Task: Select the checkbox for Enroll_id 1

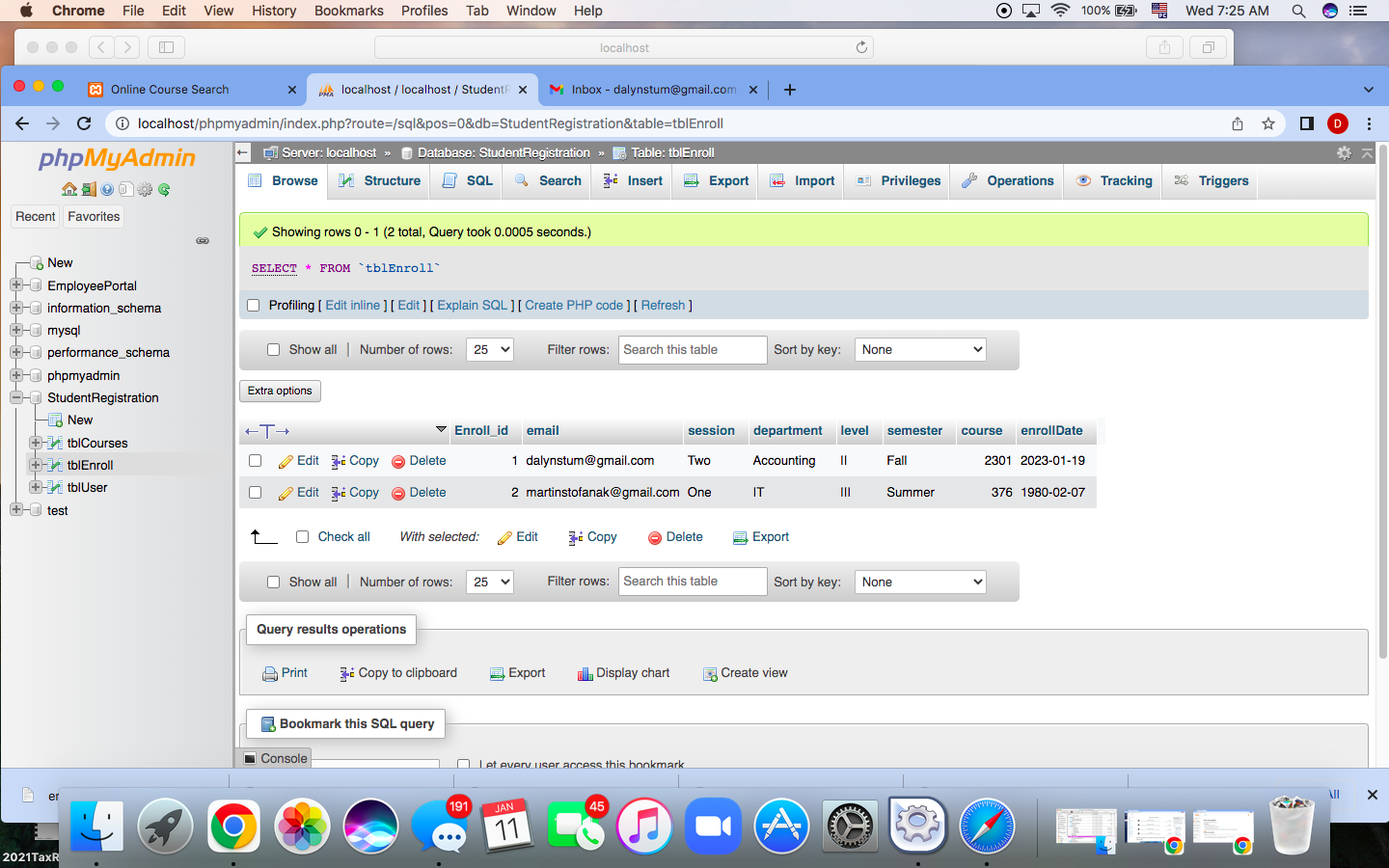Action: [255, 461]
